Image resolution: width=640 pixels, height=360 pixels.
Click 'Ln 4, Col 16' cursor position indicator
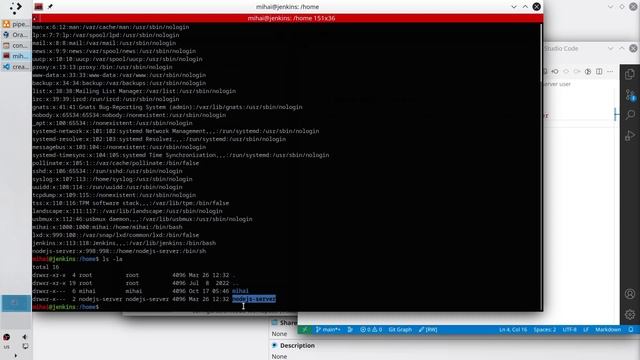click(513, 330)
